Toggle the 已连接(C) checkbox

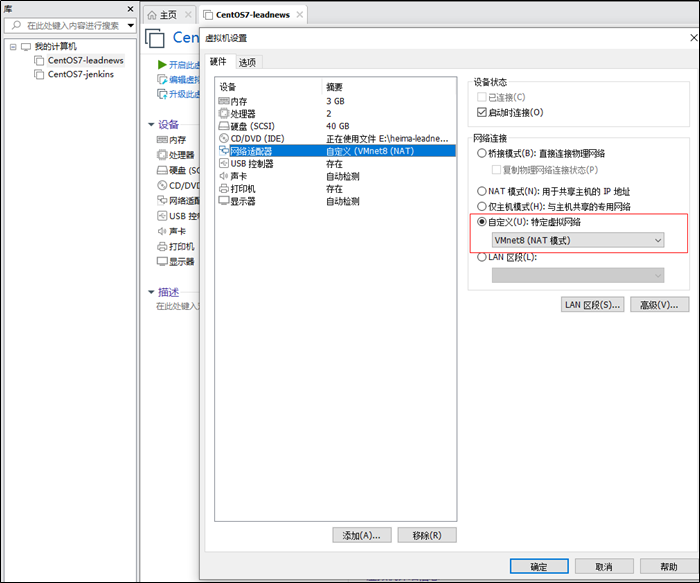click(x=482, y=97)
